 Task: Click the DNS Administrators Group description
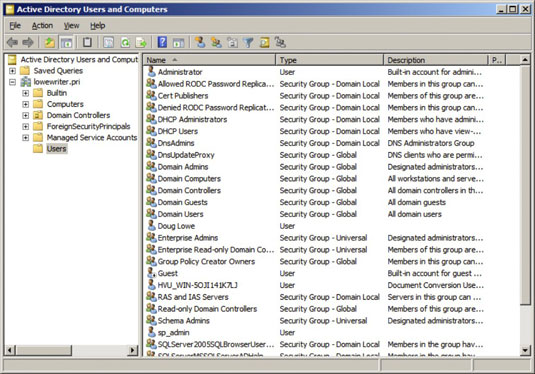pyautogui.click(x=431, y=143)
